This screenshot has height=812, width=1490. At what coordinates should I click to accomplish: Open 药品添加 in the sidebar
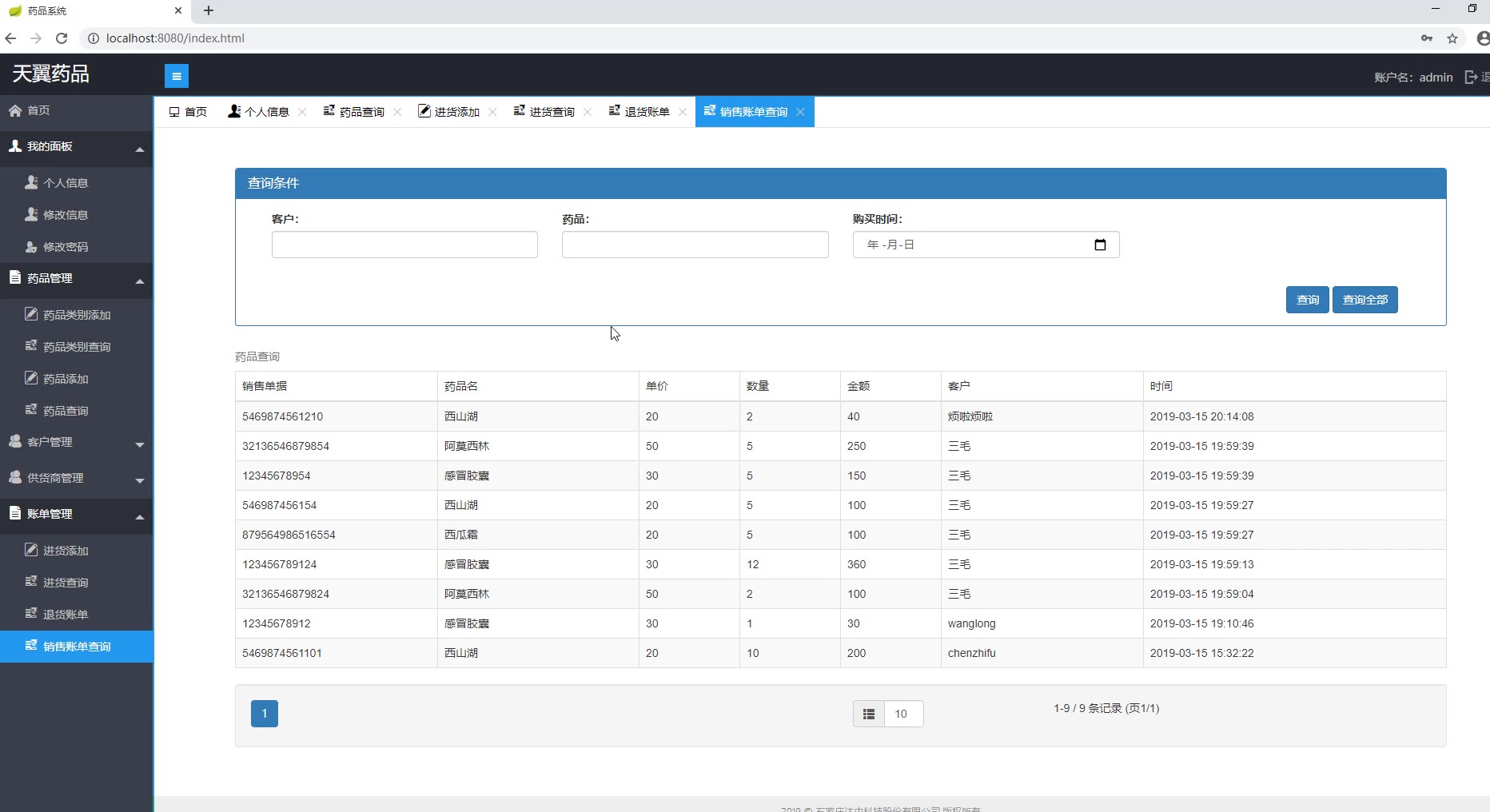tap(76, 379)
